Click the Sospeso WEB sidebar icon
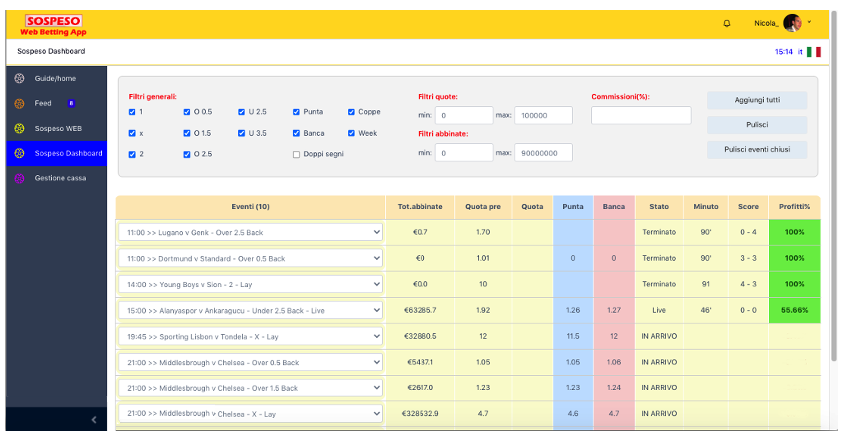Image resolution: width=844 pixels, height=440 pixels. 19,128
